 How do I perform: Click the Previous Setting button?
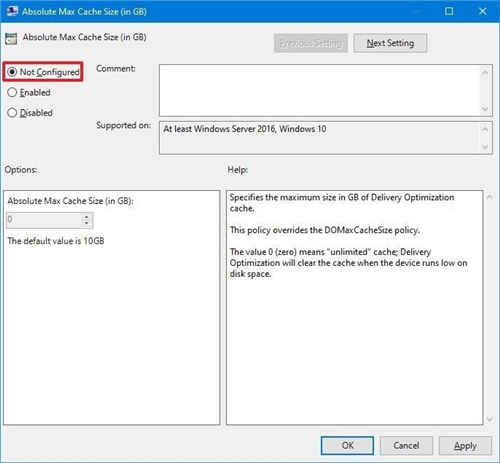(x=311, y=43)
